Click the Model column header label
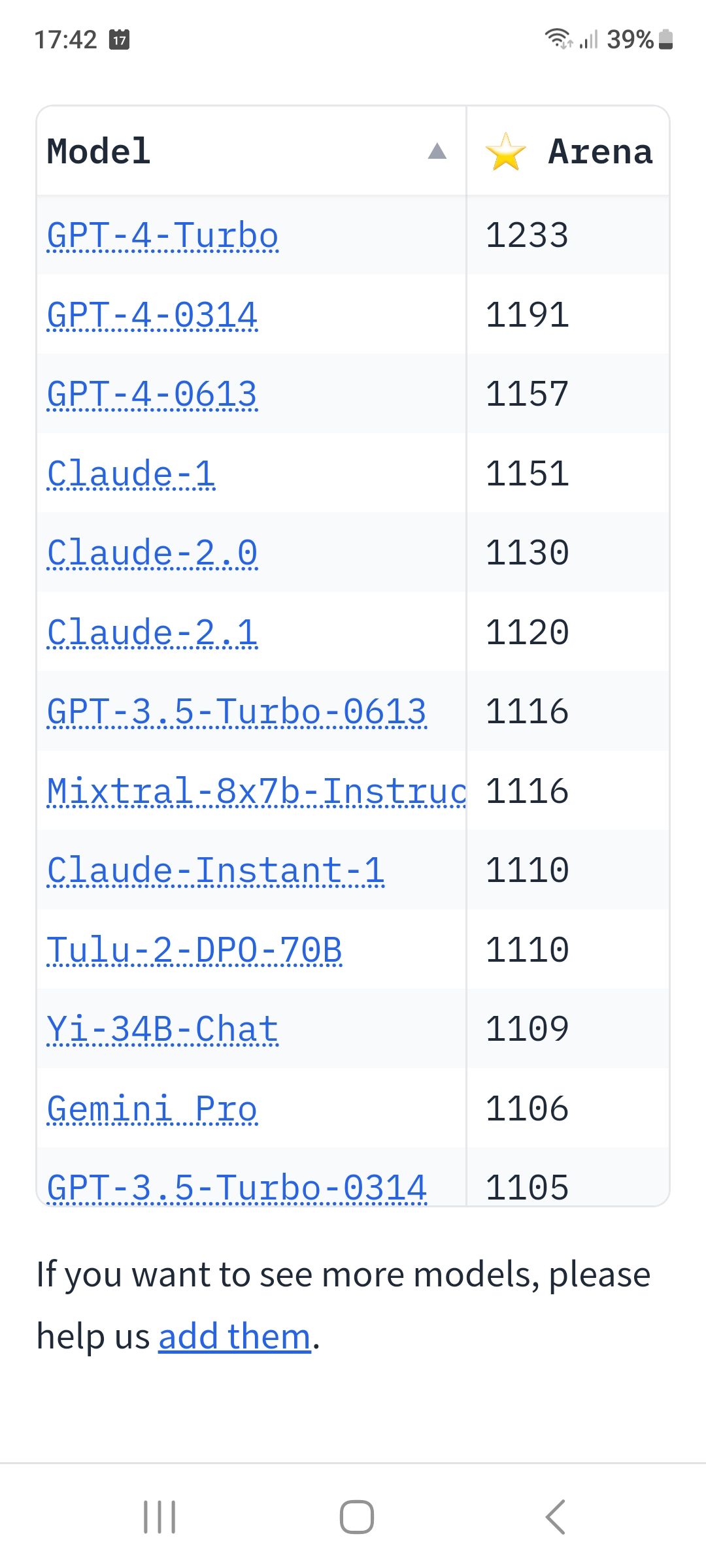This screenshot has height=1568, width=706. pyautogui.click(x=99, y=152)
